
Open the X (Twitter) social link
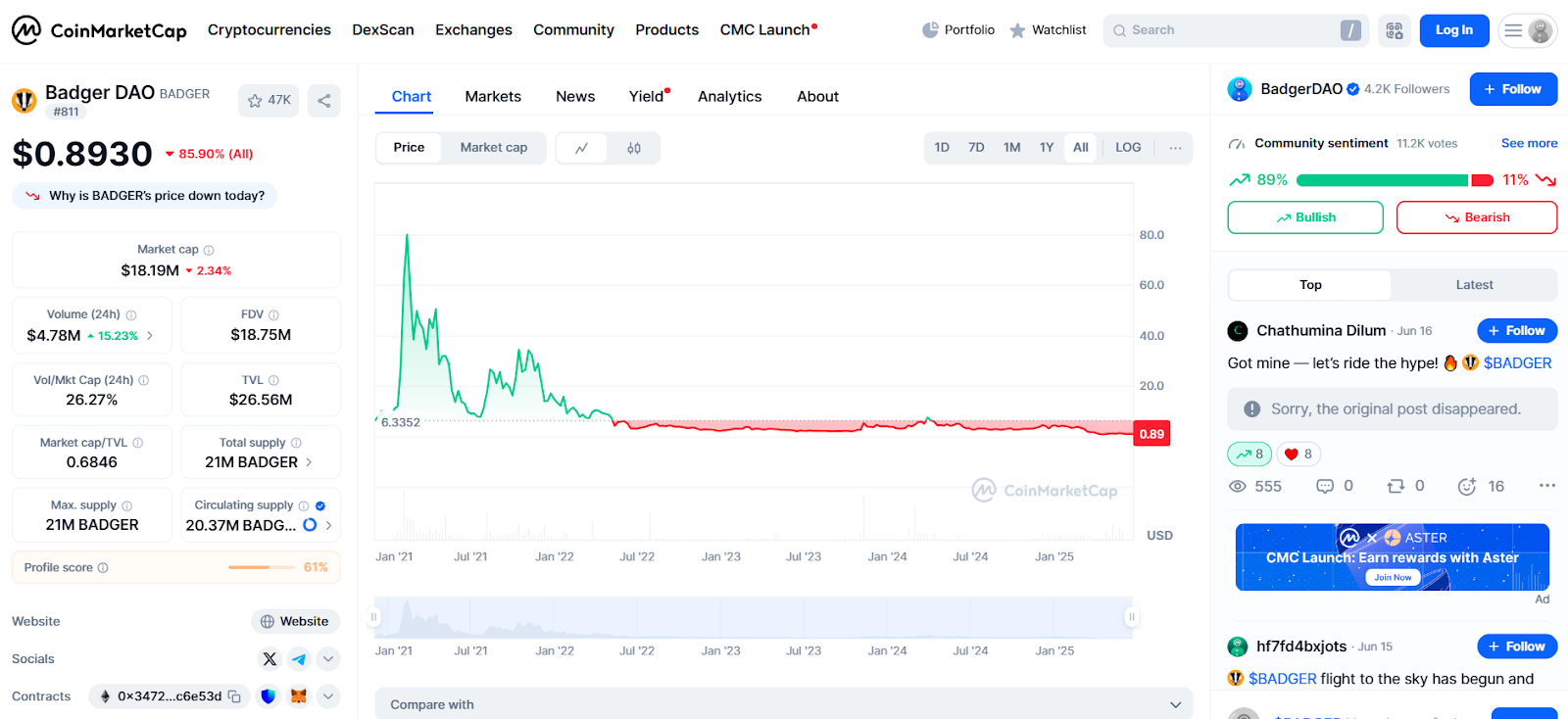pos(269,659)
